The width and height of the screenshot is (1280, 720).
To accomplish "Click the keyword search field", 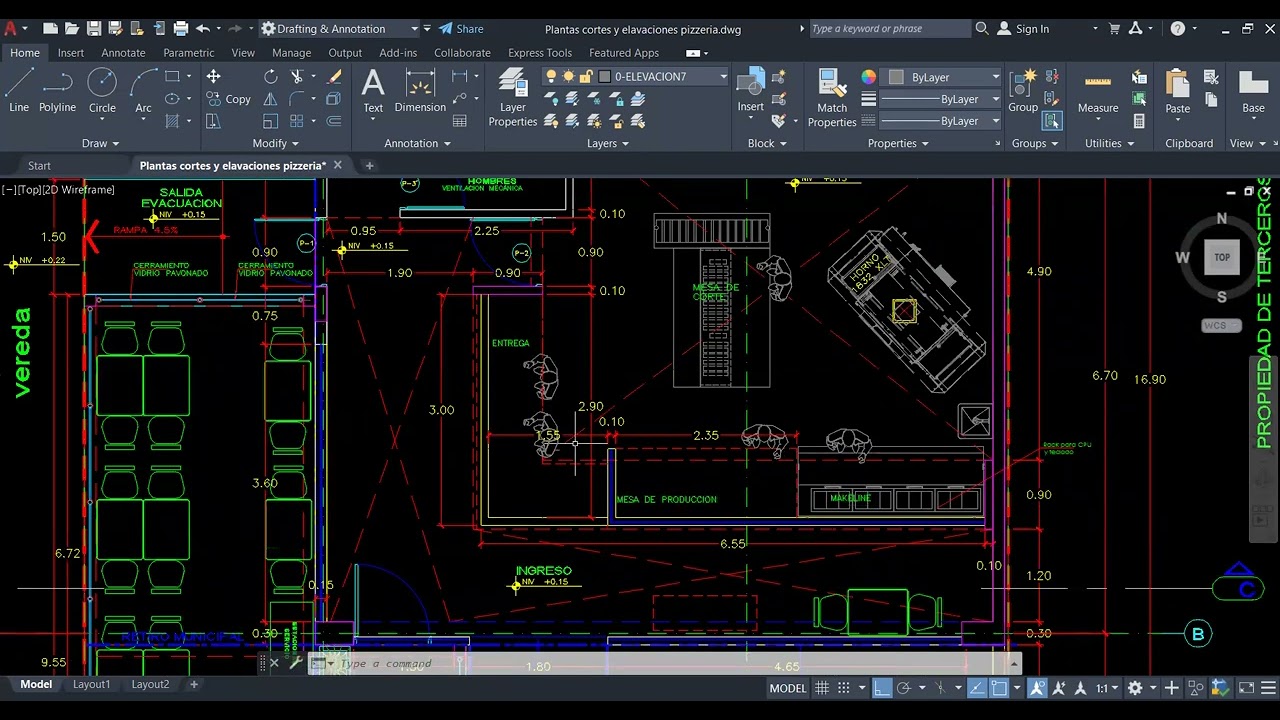I will (888, 29).
